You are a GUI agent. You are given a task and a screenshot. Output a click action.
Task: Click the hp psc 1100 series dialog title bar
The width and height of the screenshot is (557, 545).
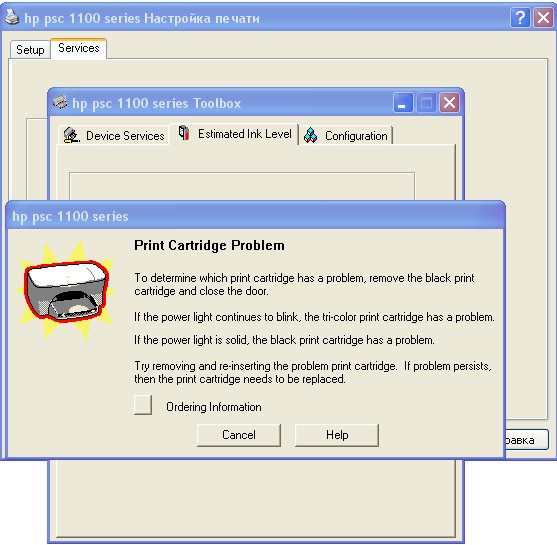255,216
